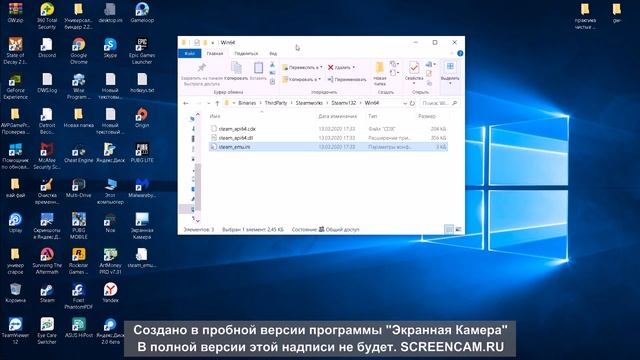The width and height of the screenshot is (640, 360).
Task: Select the Skype desktop icon
Action: point(110,48)
